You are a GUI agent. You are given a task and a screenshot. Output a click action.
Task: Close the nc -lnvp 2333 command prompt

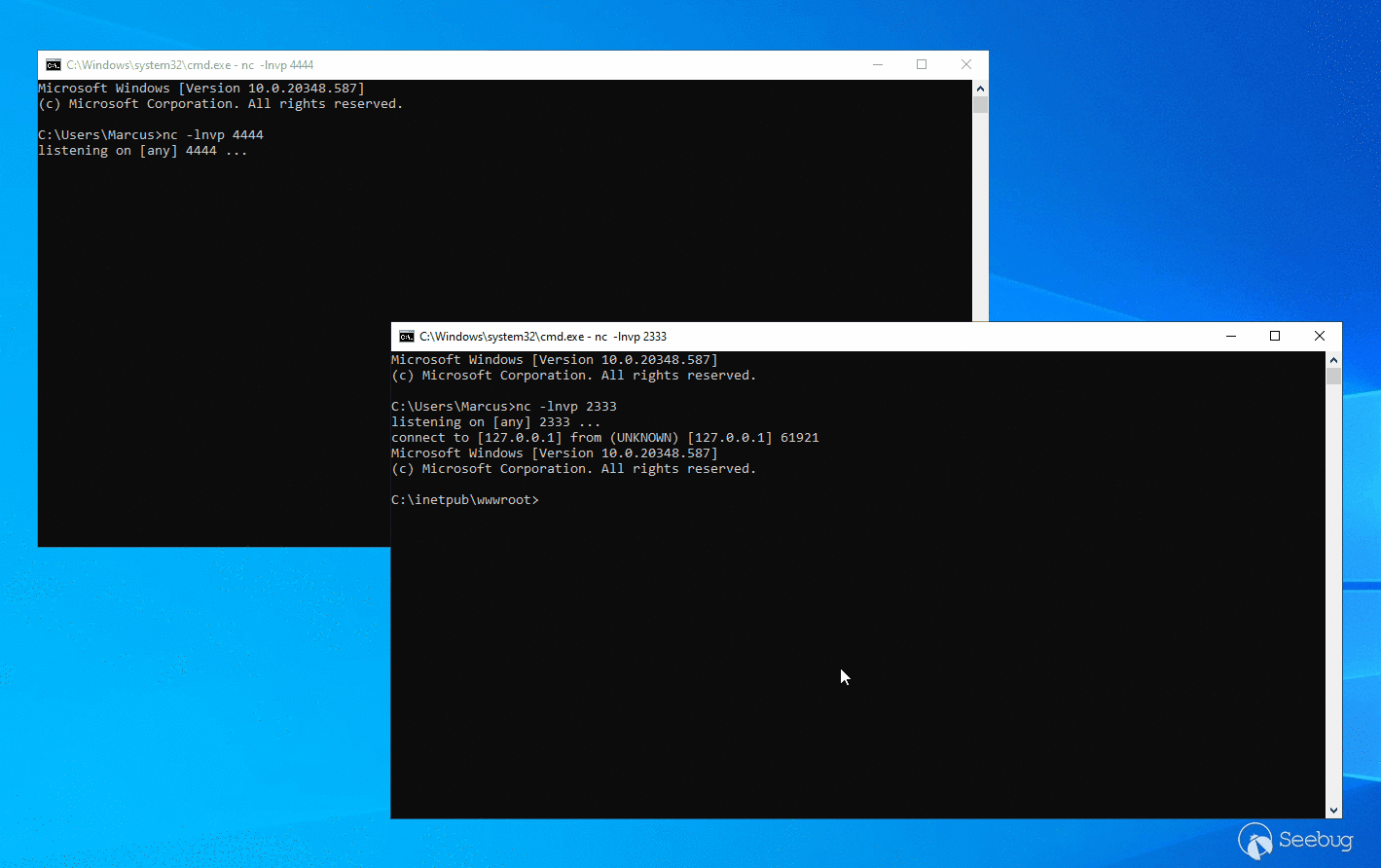(1319, 337)
